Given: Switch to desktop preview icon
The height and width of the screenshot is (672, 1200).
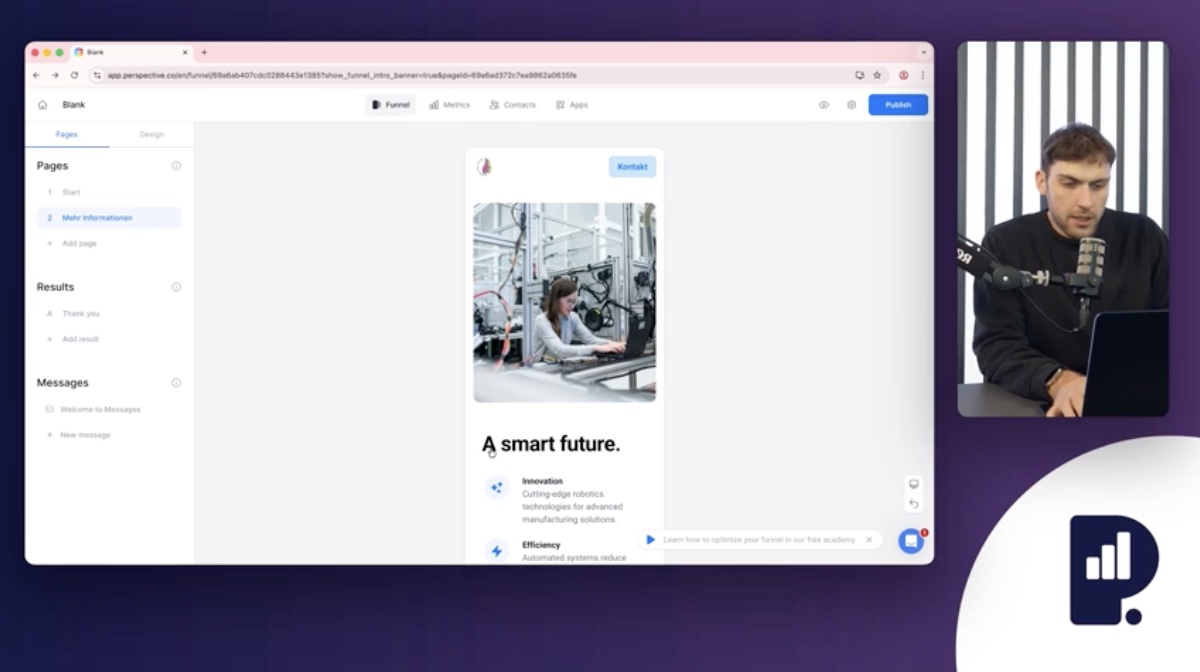Looking at the screenshot, I should (913, 484).
